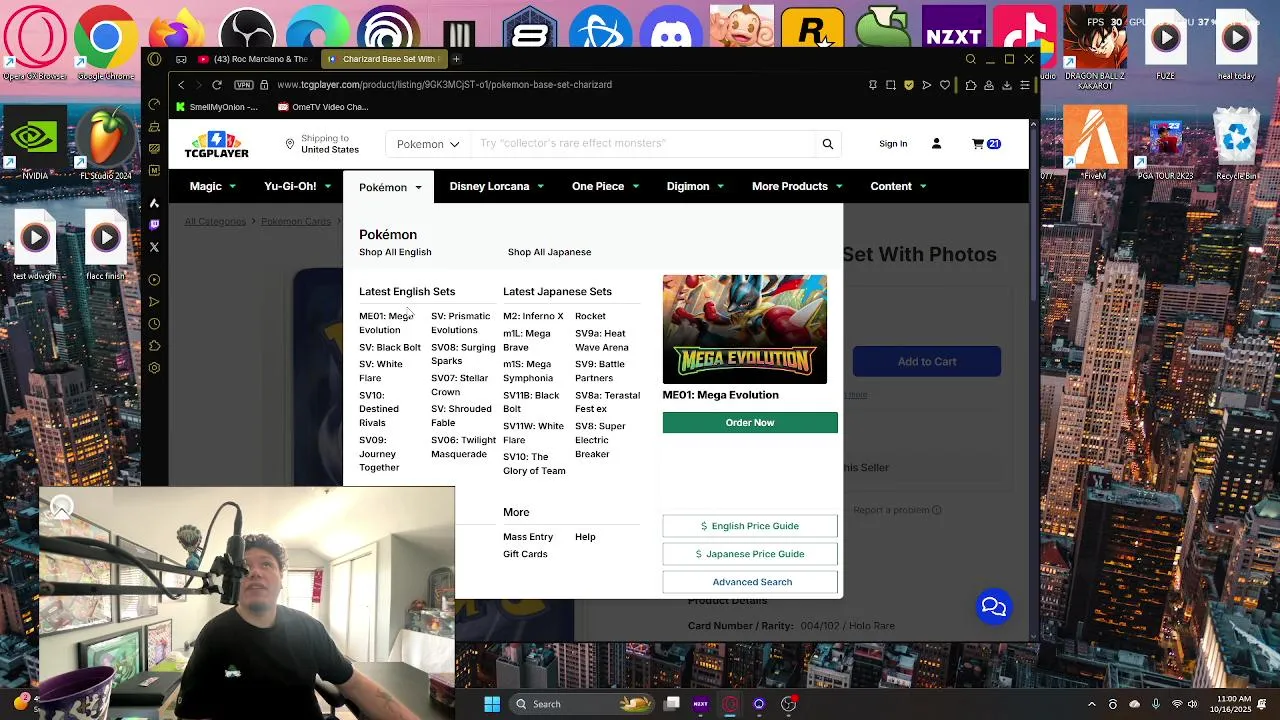Open SV9a: Heat Wave Arena set

pyautogui.click(x=602, y=340)
